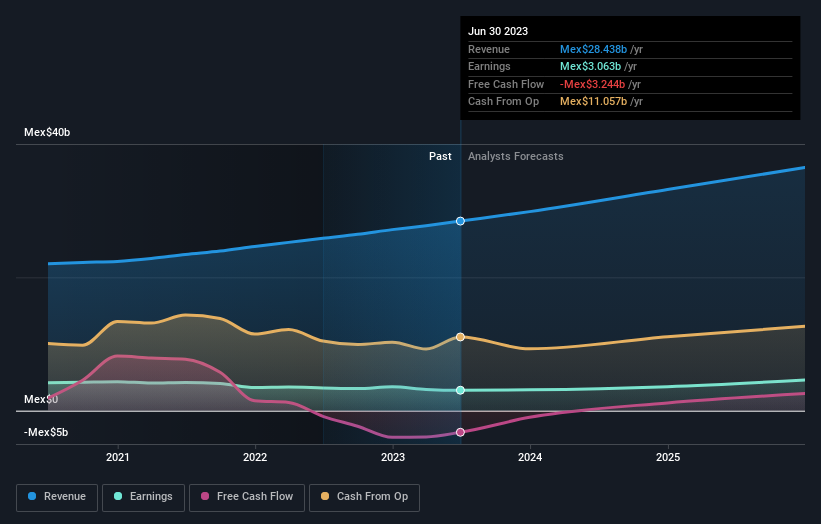Screen dimensions: 821x524
Task: Toggle the Earnings legend series
Action: [x=143, y=497]
